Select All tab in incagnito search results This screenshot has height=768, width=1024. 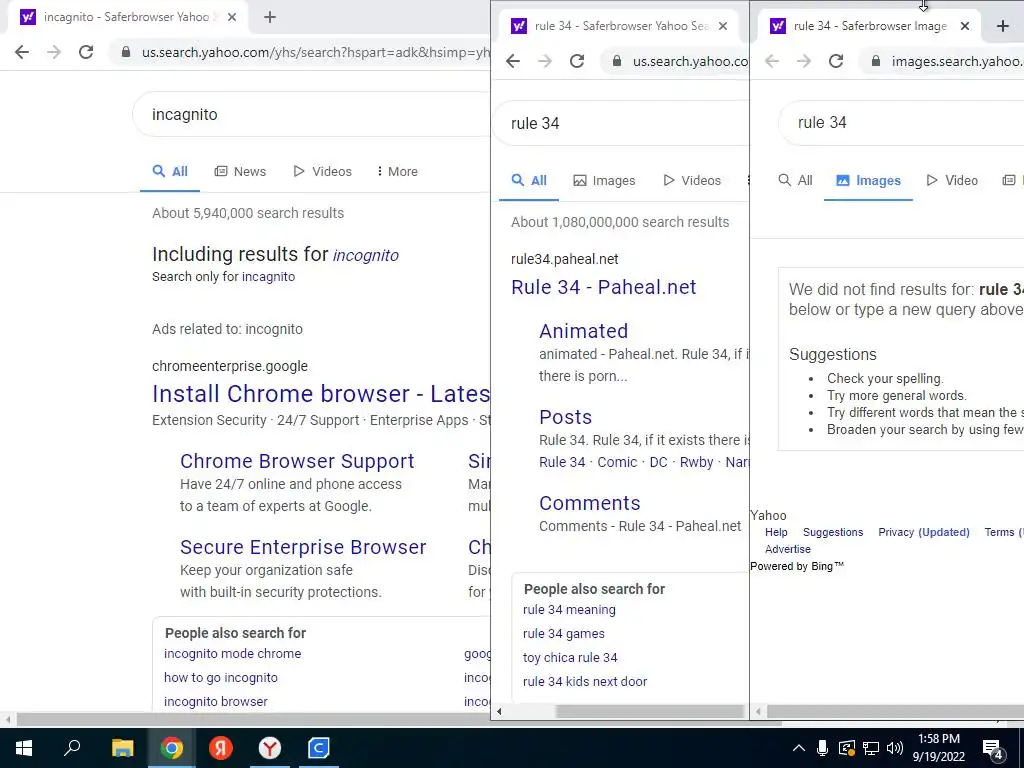tap(170, 172)
